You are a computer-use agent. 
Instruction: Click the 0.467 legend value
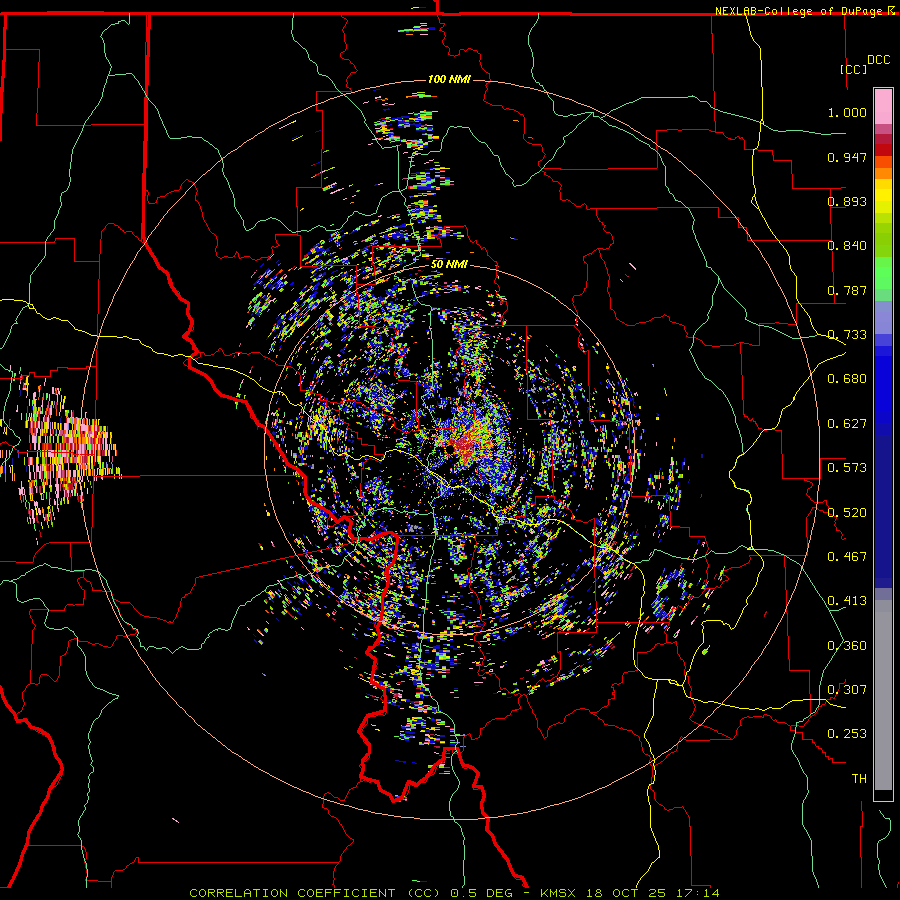(847, 557)
